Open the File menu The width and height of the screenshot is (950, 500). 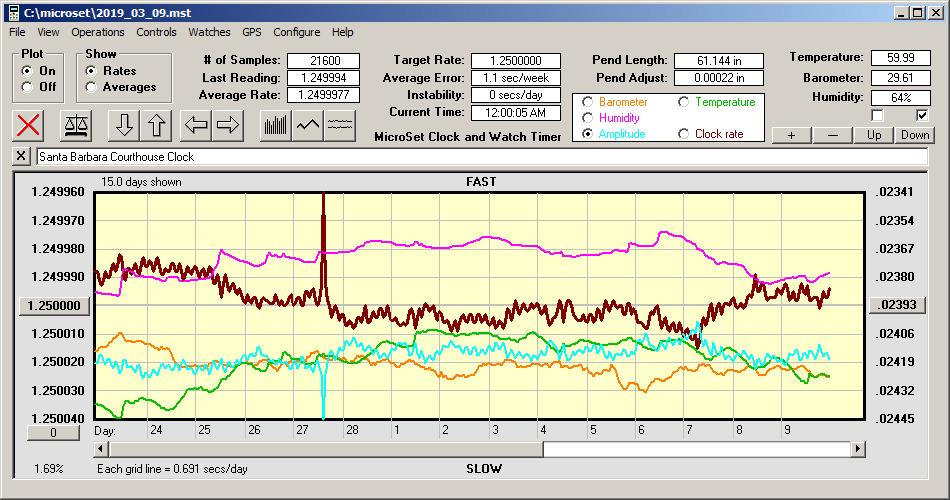(x=17, y=32)
